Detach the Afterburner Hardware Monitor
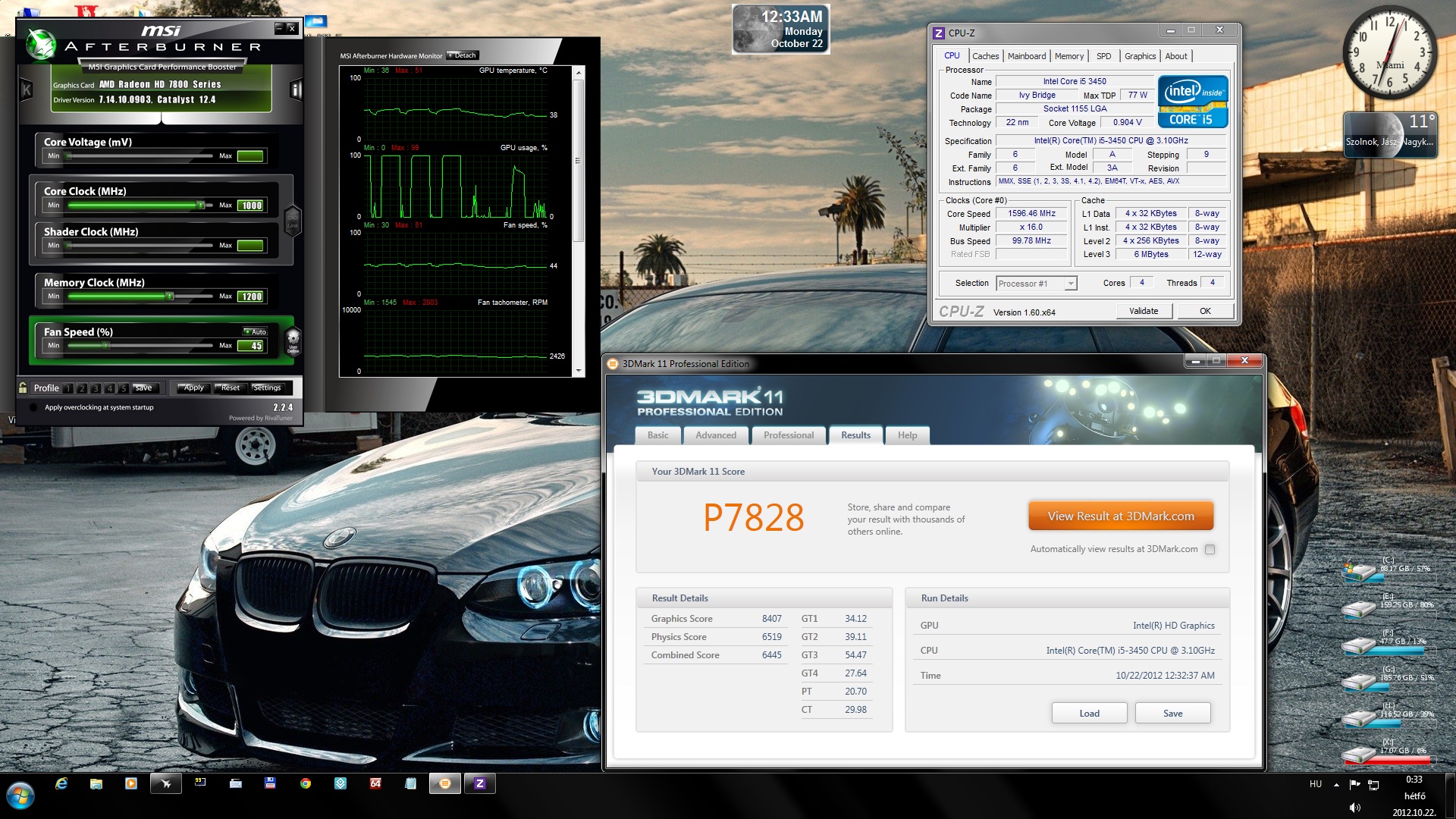 coord(463,55)
